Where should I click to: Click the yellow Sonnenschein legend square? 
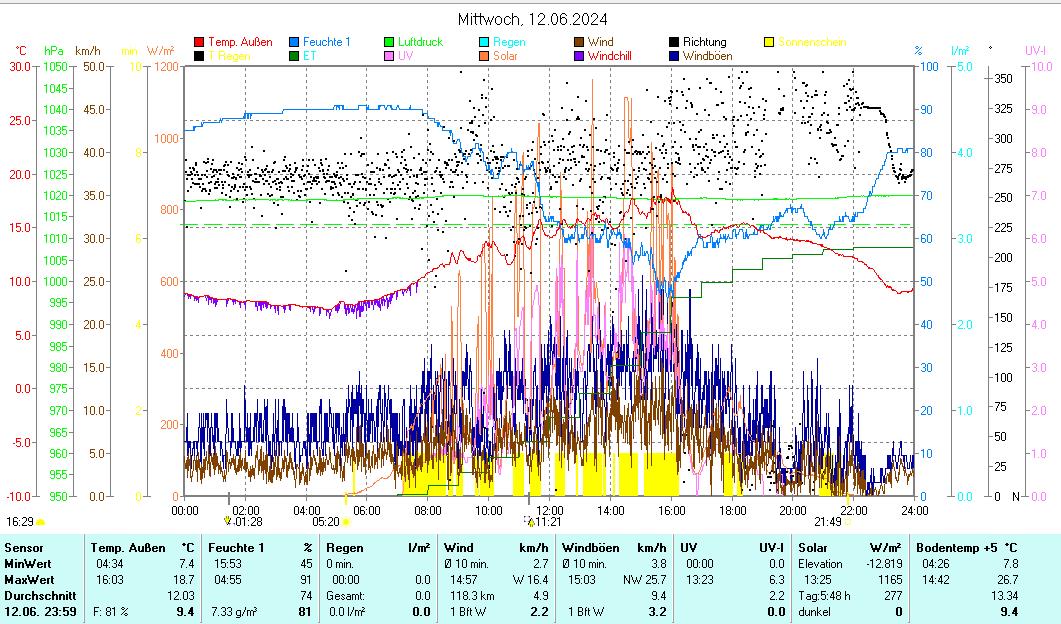point(769,43)
